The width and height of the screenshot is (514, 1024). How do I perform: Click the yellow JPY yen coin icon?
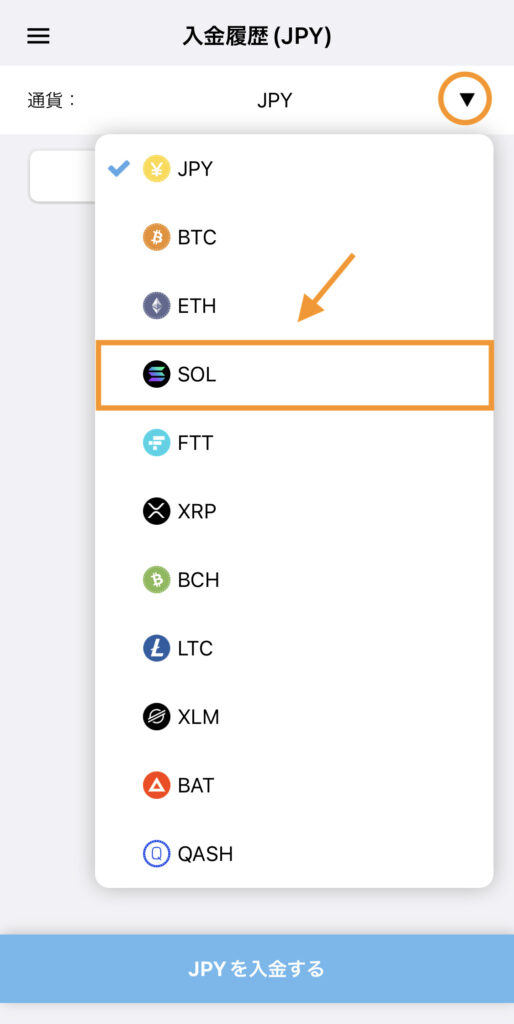coord(156,169)
